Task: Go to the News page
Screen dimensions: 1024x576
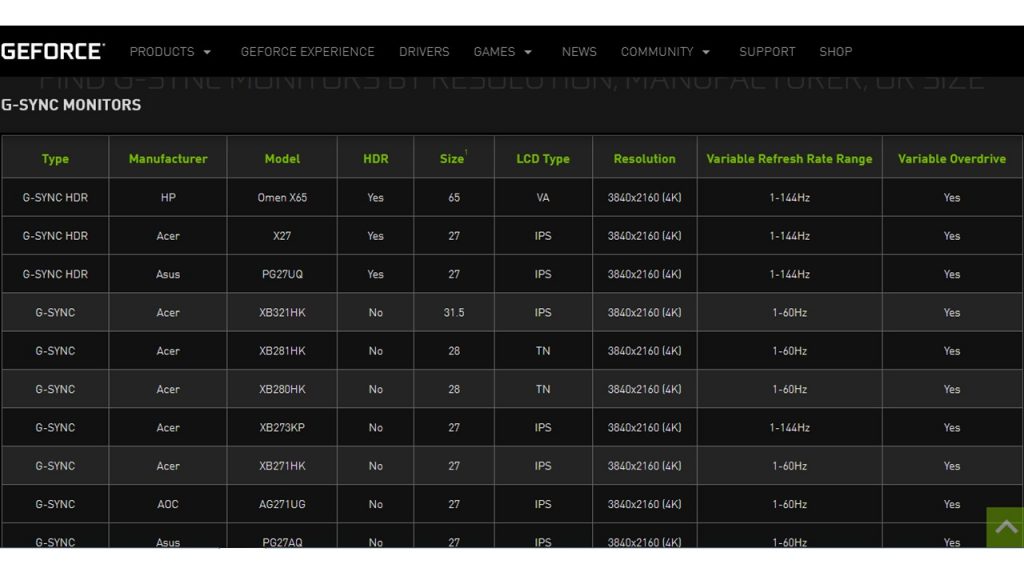Action: click(x=579, y=52)
